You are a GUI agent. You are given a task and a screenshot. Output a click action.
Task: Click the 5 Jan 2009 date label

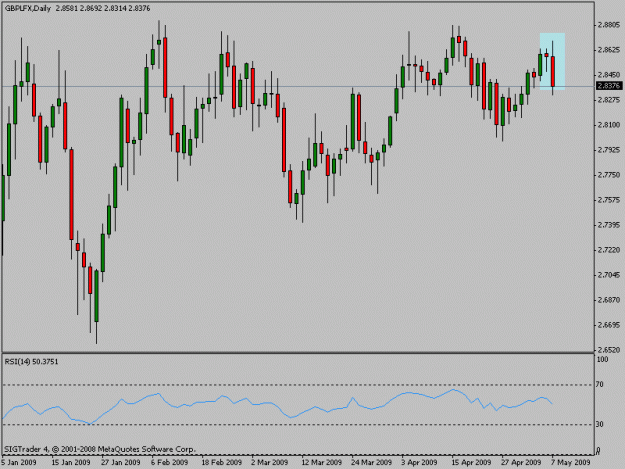click(x=19, y=463)
